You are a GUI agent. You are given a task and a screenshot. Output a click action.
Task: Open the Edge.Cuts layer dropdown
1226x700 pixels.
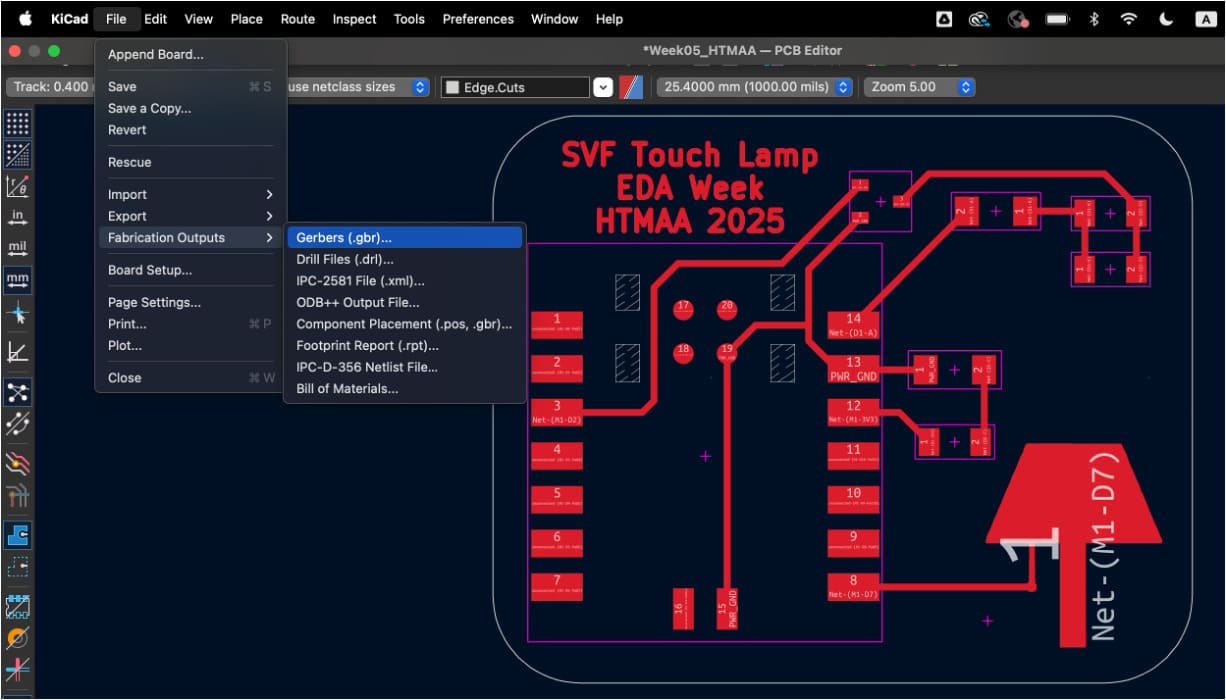(x=603, y=87)
